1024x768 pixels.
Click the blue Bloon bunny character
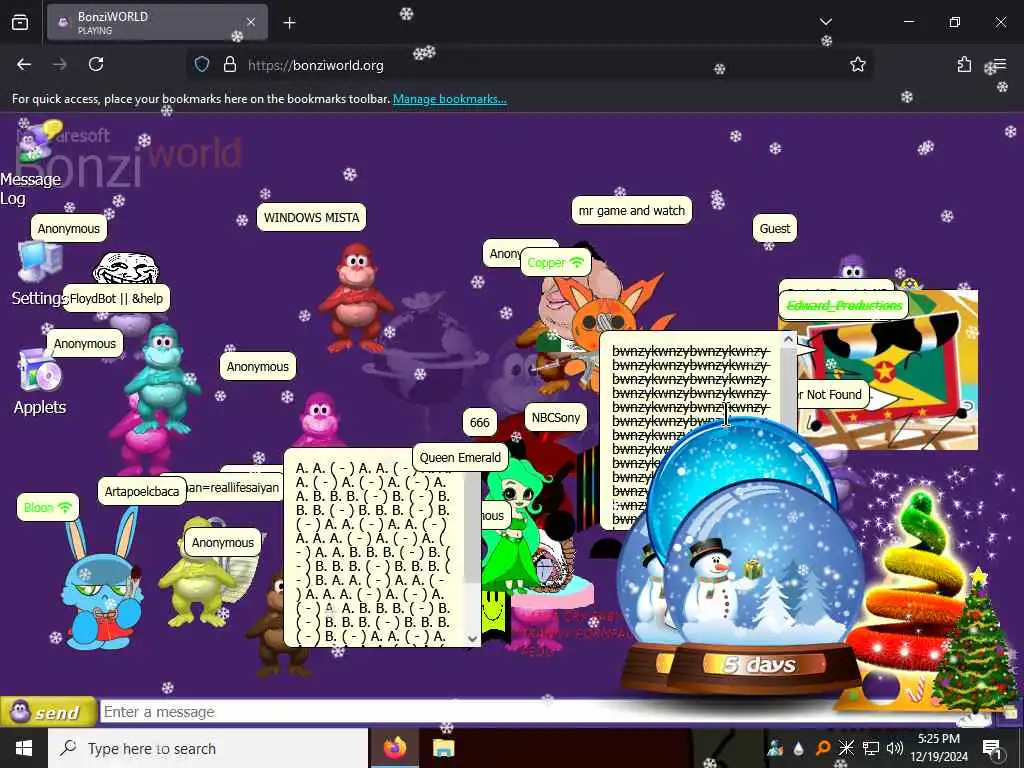point(102,581)
